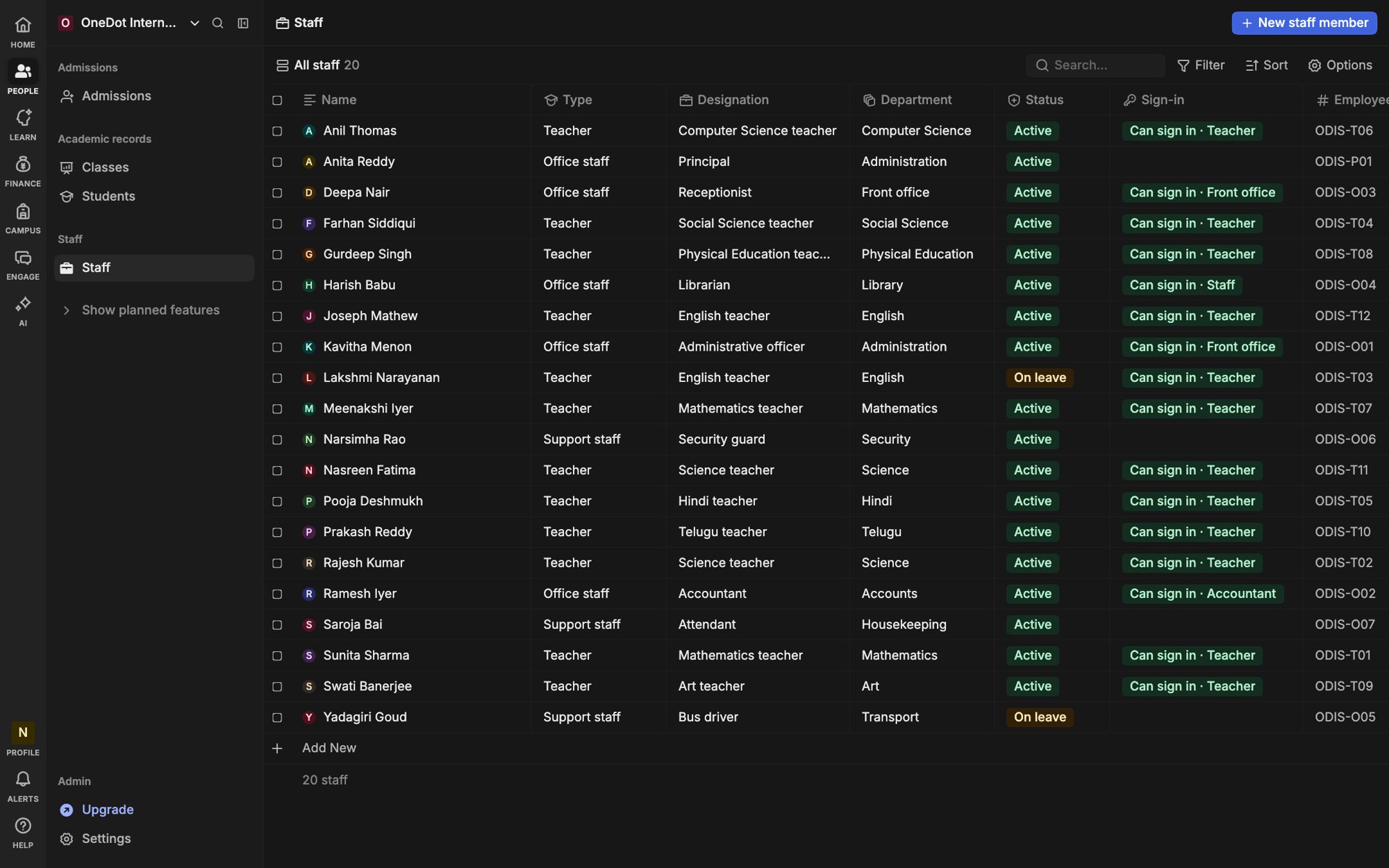Select the checkbox for Gurdeep Singh
1389x868 pixels.
(x=277, y=254)
